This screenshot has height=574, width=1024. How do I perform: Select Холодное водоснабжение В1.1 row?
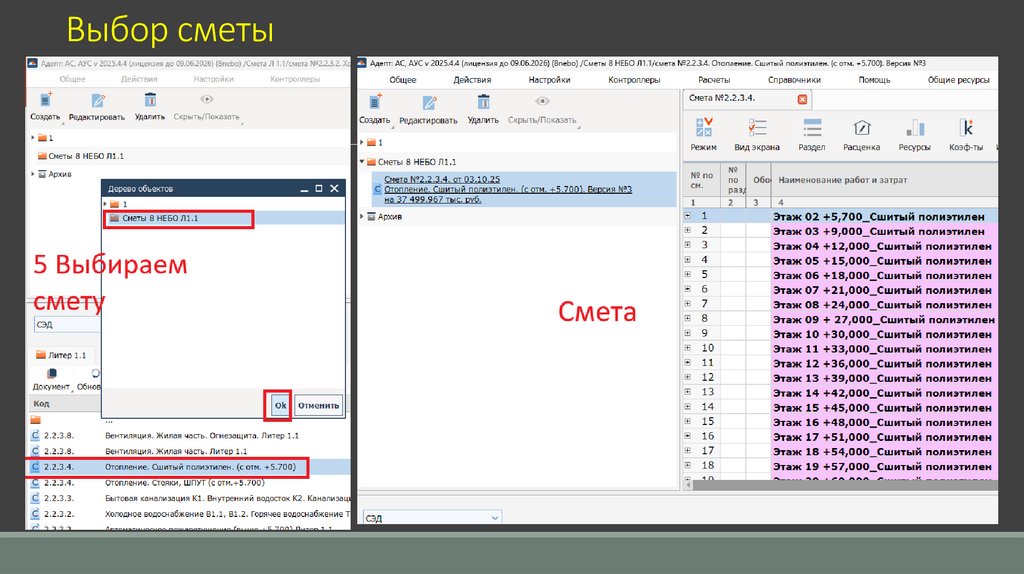point(189,514)
